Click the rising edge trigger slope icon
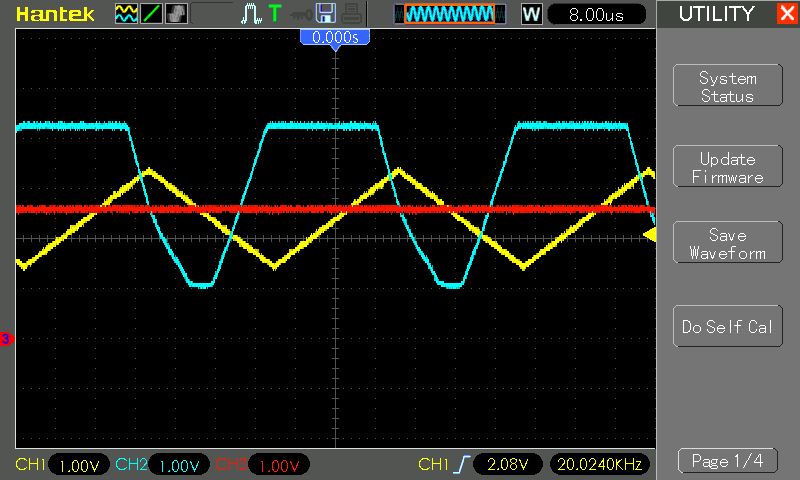Screen dimensions: 800x480 [462, 465]
